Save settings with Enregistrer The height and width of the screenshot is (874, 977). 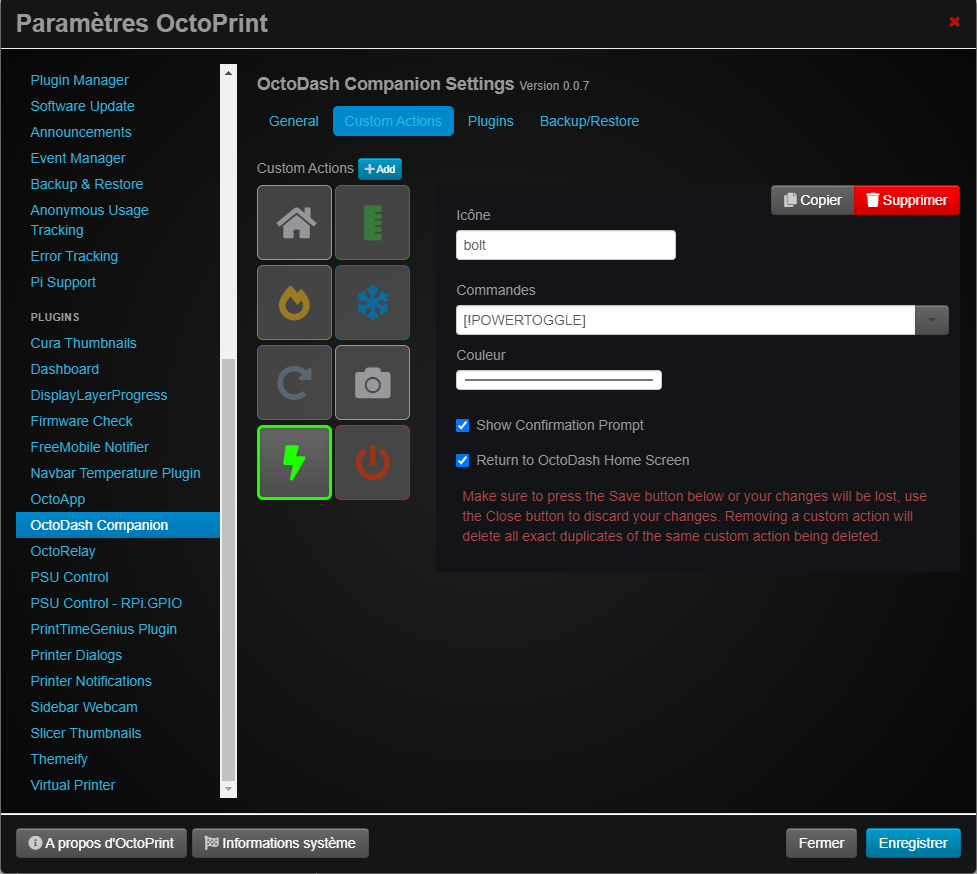(913, 843)
